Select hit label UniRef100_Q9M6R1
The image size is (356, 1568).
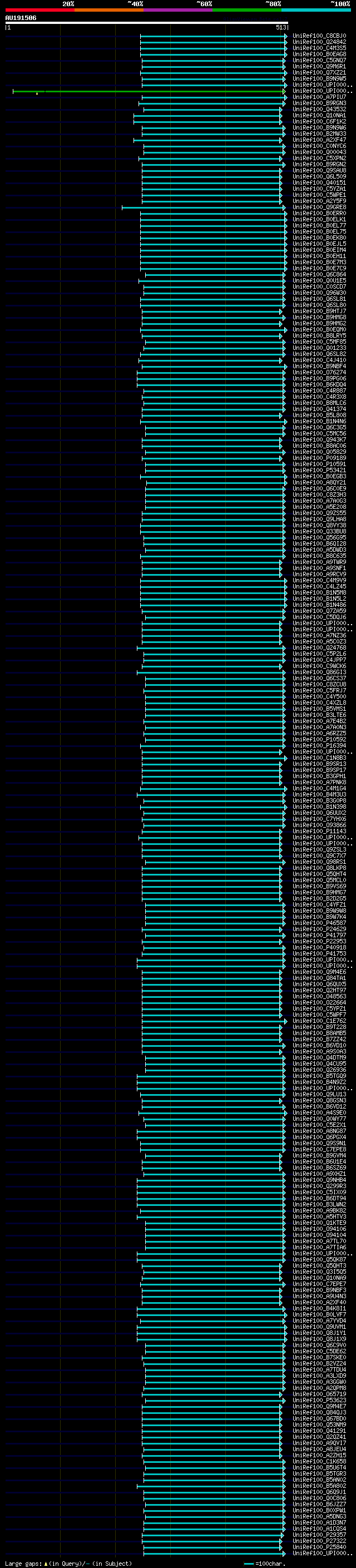319,66
